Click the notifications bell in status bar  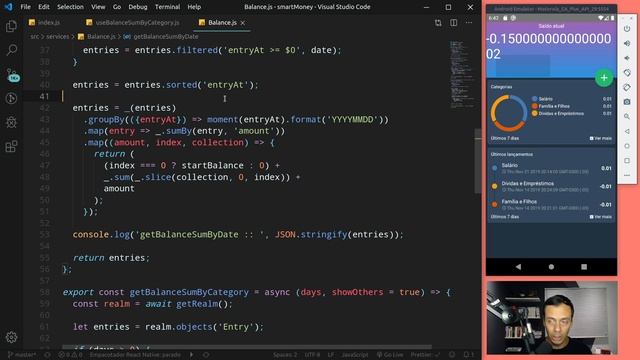(469, 355)
